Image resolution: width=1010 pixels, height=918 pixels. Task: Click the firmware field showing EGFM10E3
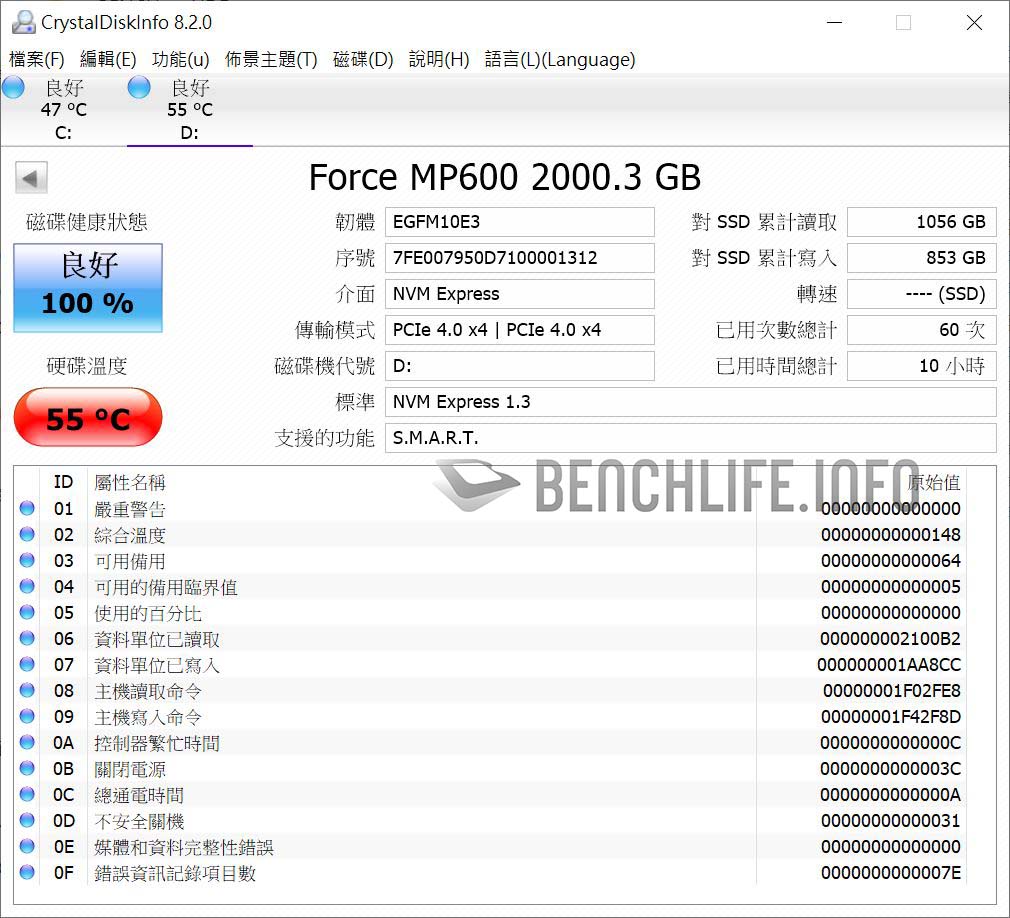tap(520, 222)
